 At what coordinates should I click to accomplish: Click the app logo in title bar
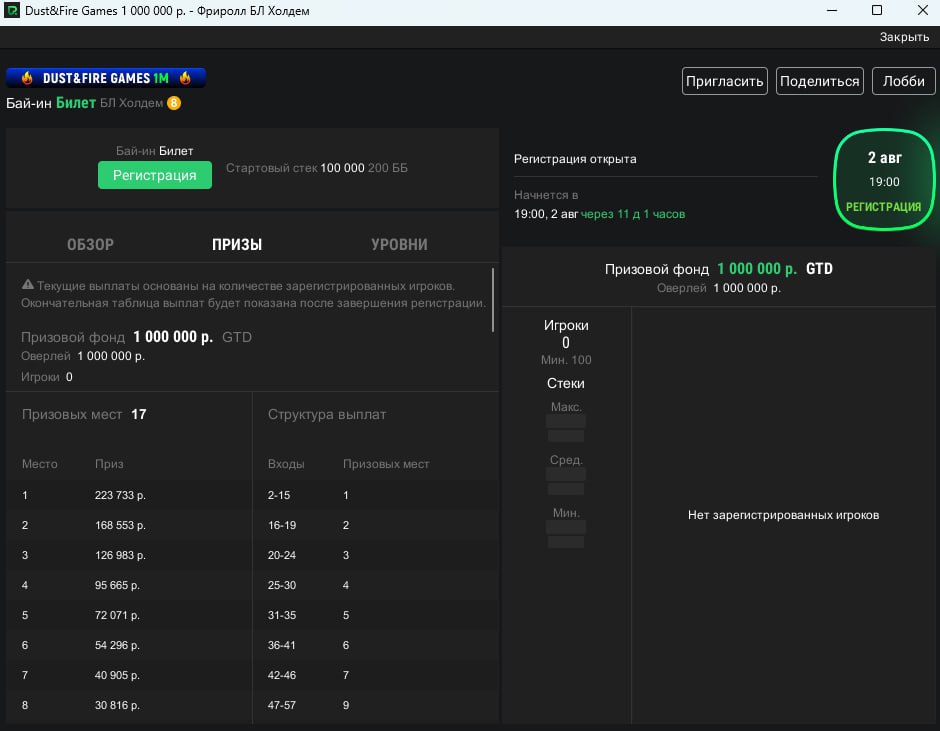[x=12, y=10]
